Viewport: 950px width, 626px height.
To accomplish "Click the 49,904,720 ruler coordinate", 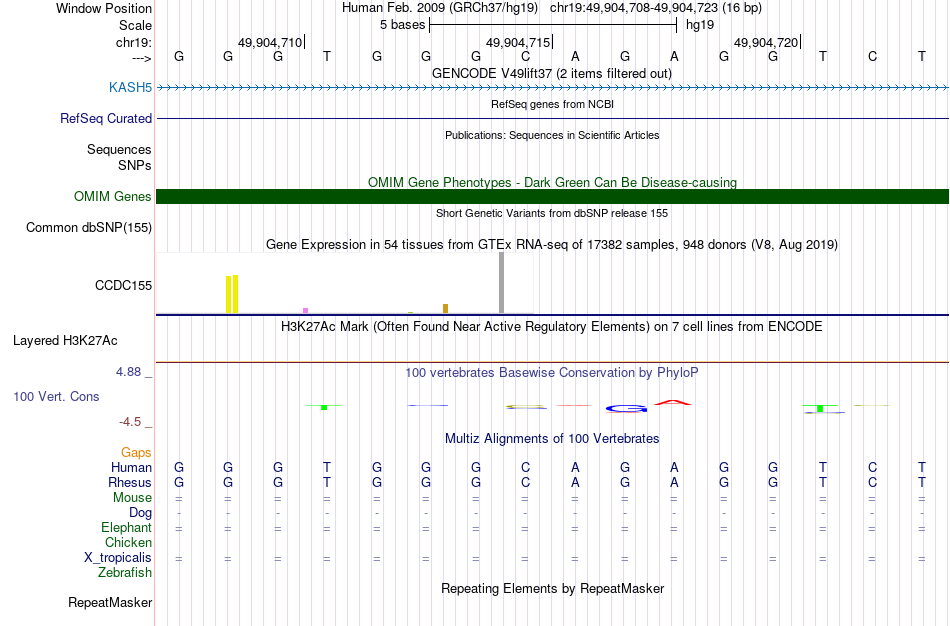I will coord(766,42).
